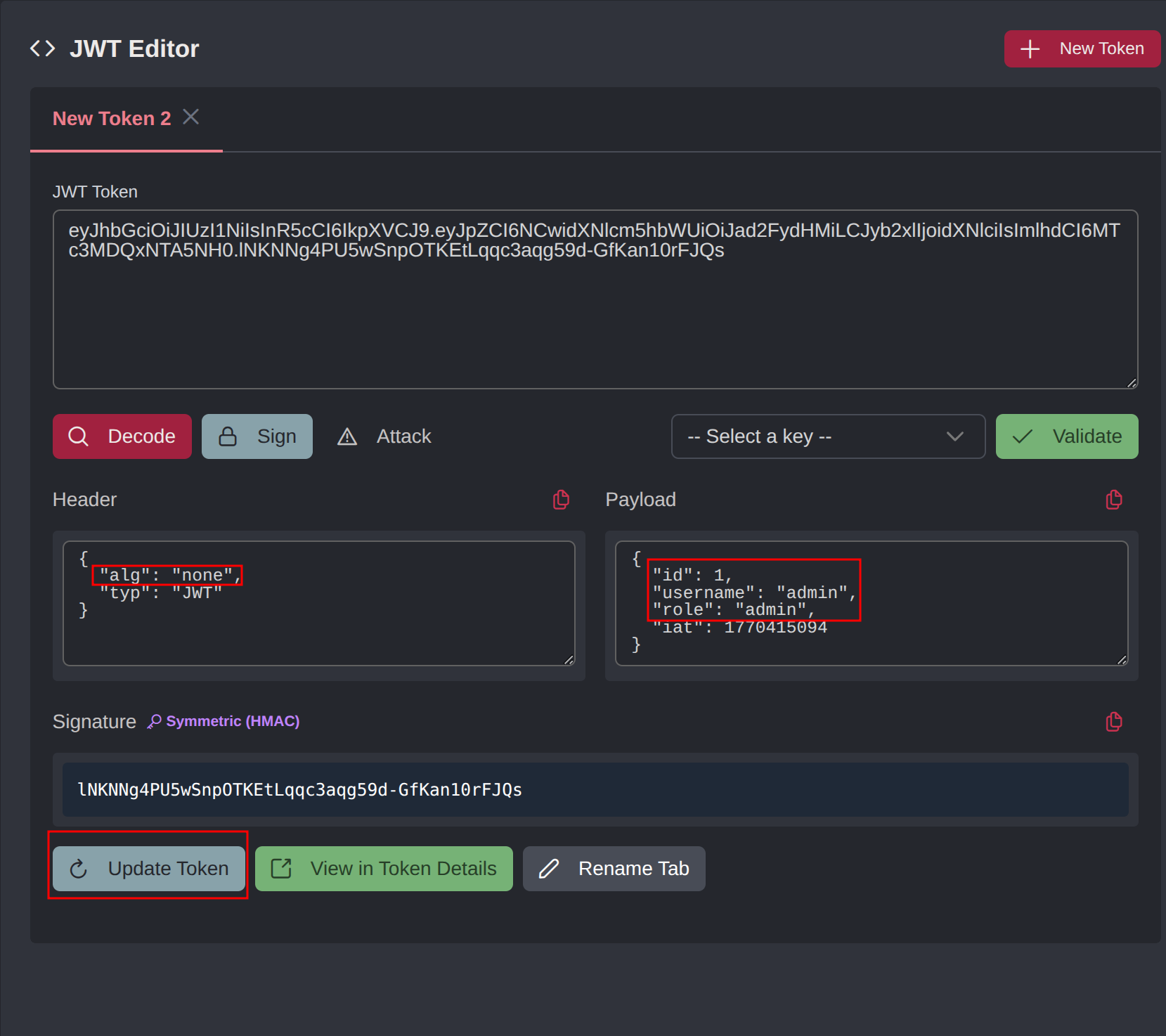Screen dimensions: 1166x1036
Task: Click the Header section label
Action: (84, 500)
